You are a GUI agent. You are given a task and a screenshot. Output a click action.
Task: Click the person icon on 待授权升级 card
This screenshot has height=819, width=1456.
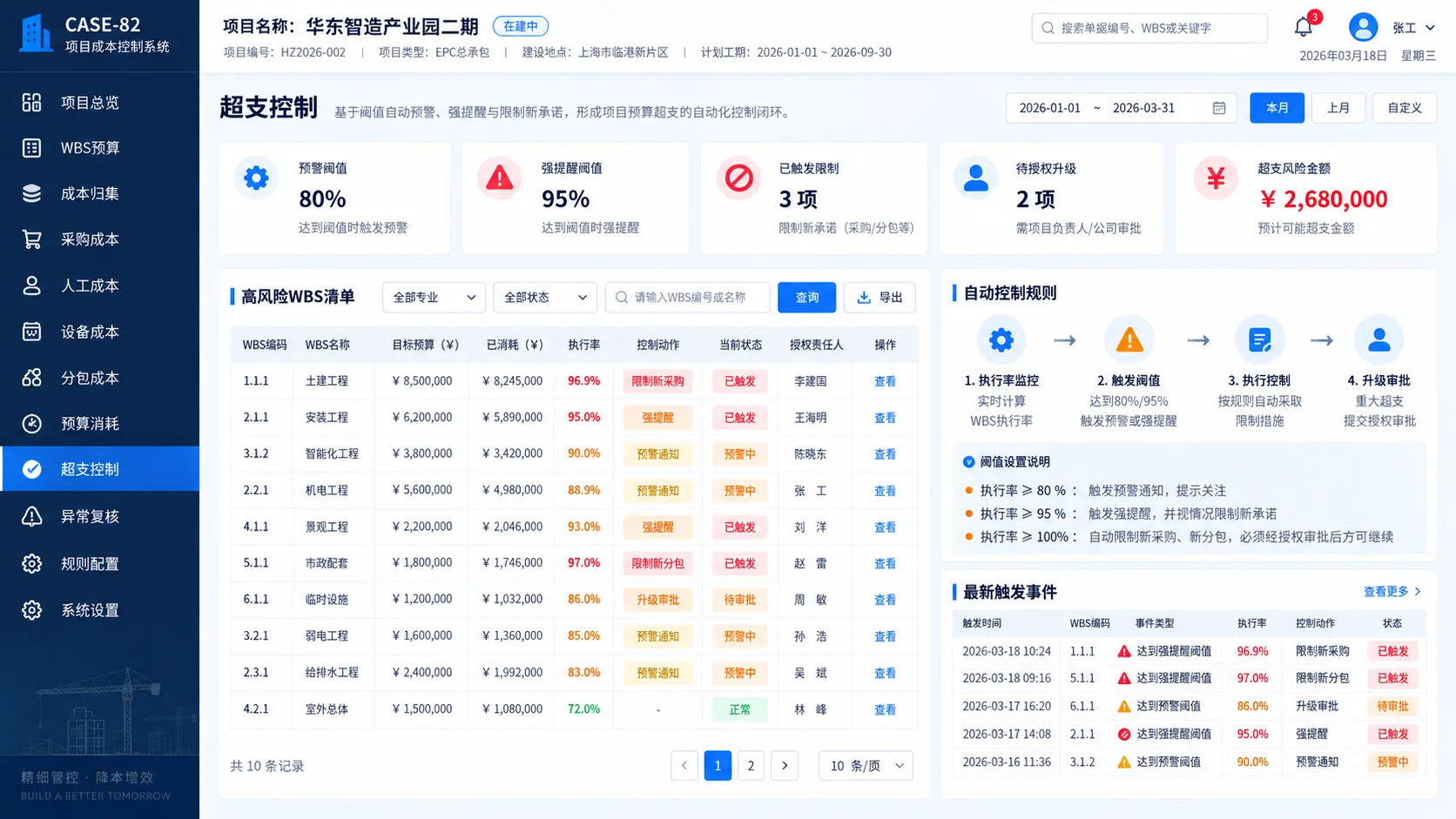coord(975,178)
